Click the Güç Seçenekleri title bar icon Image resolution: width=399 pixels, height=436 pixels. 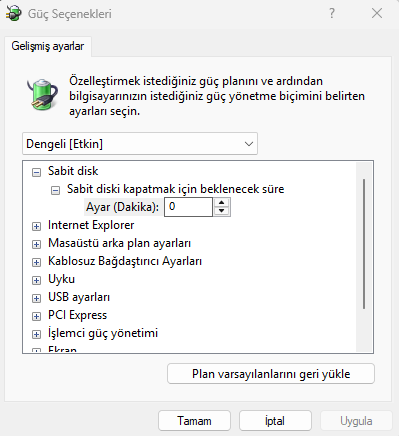pyautogui.click(x=14, y=14)
